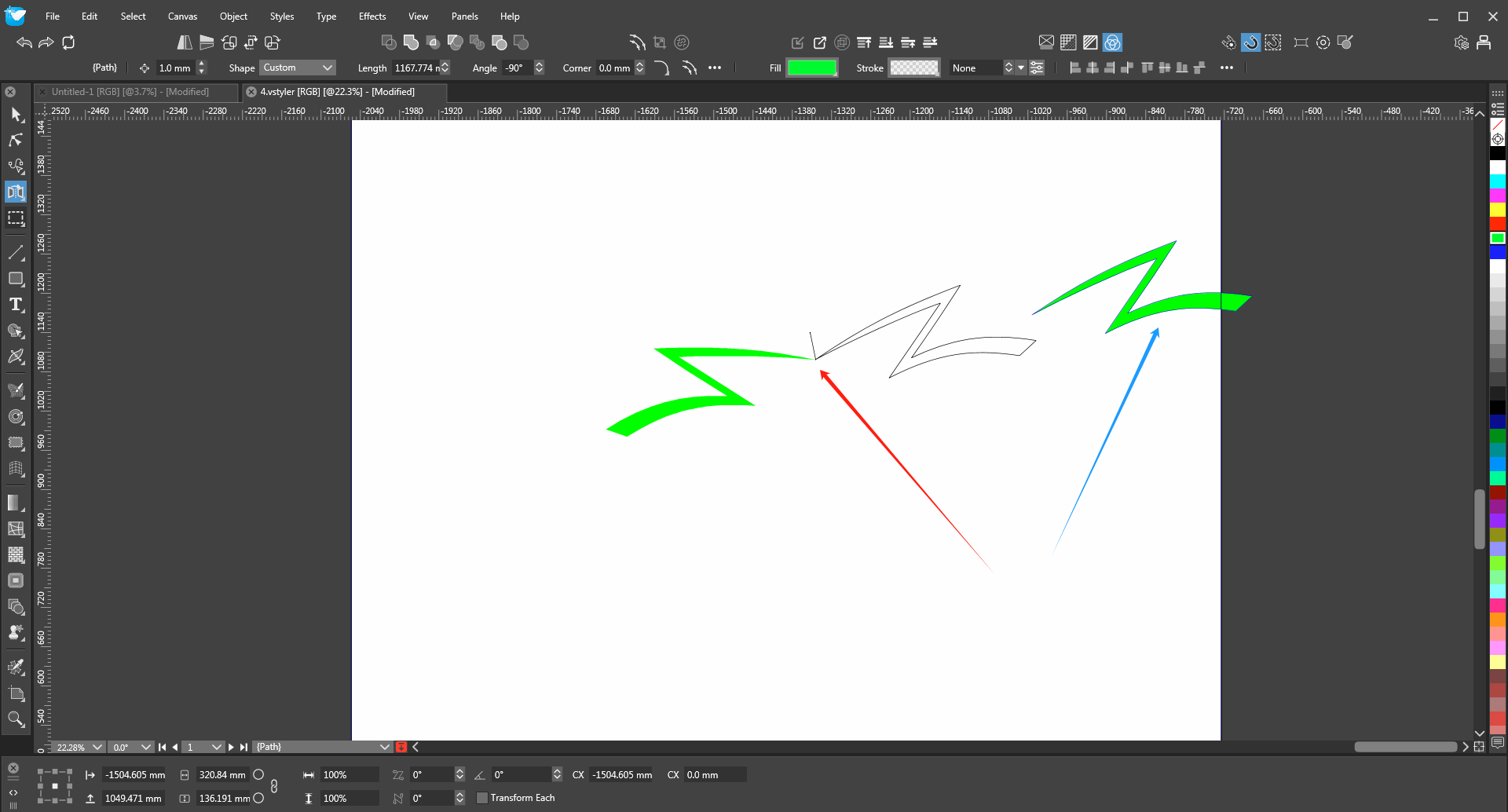Enable the Transform Each checkbox

(x=482, y=798)
